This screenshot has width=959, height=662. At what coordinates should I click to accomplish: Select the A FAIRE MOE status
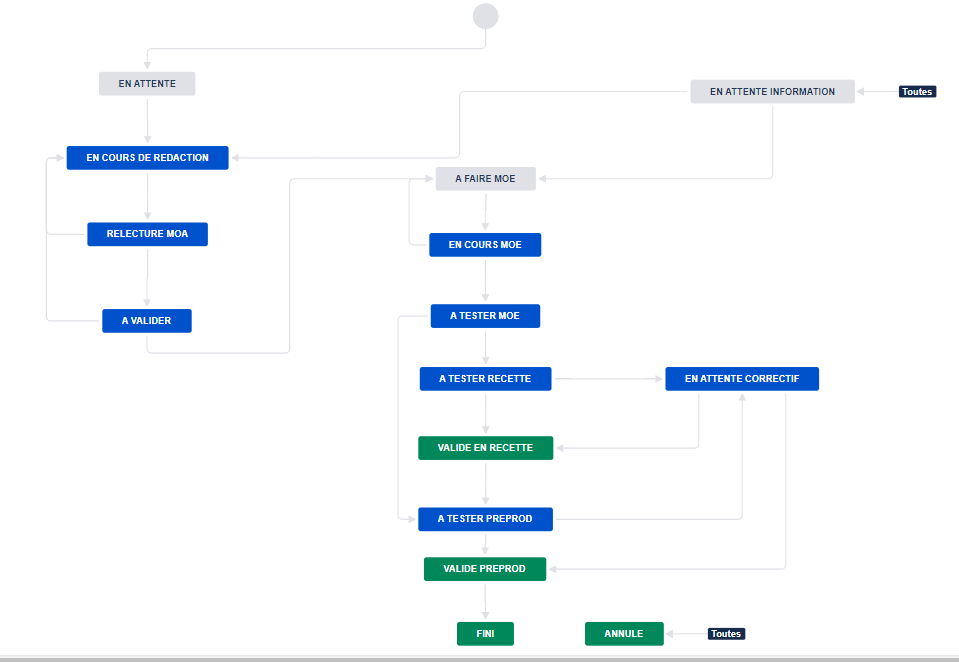(x=486, y=179)
